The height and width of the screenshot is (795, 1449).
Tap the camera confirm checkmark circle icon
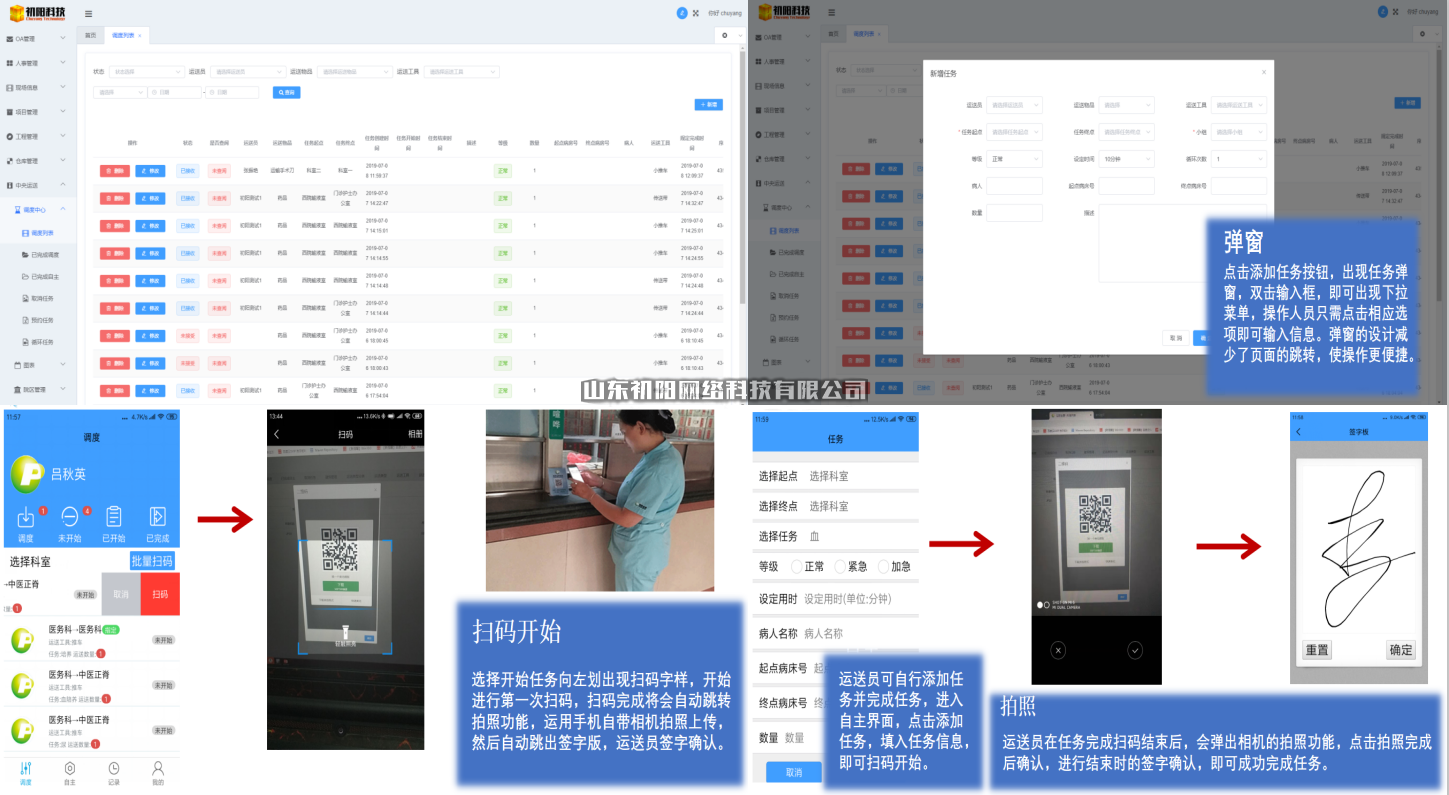[x=1135, y=650]
